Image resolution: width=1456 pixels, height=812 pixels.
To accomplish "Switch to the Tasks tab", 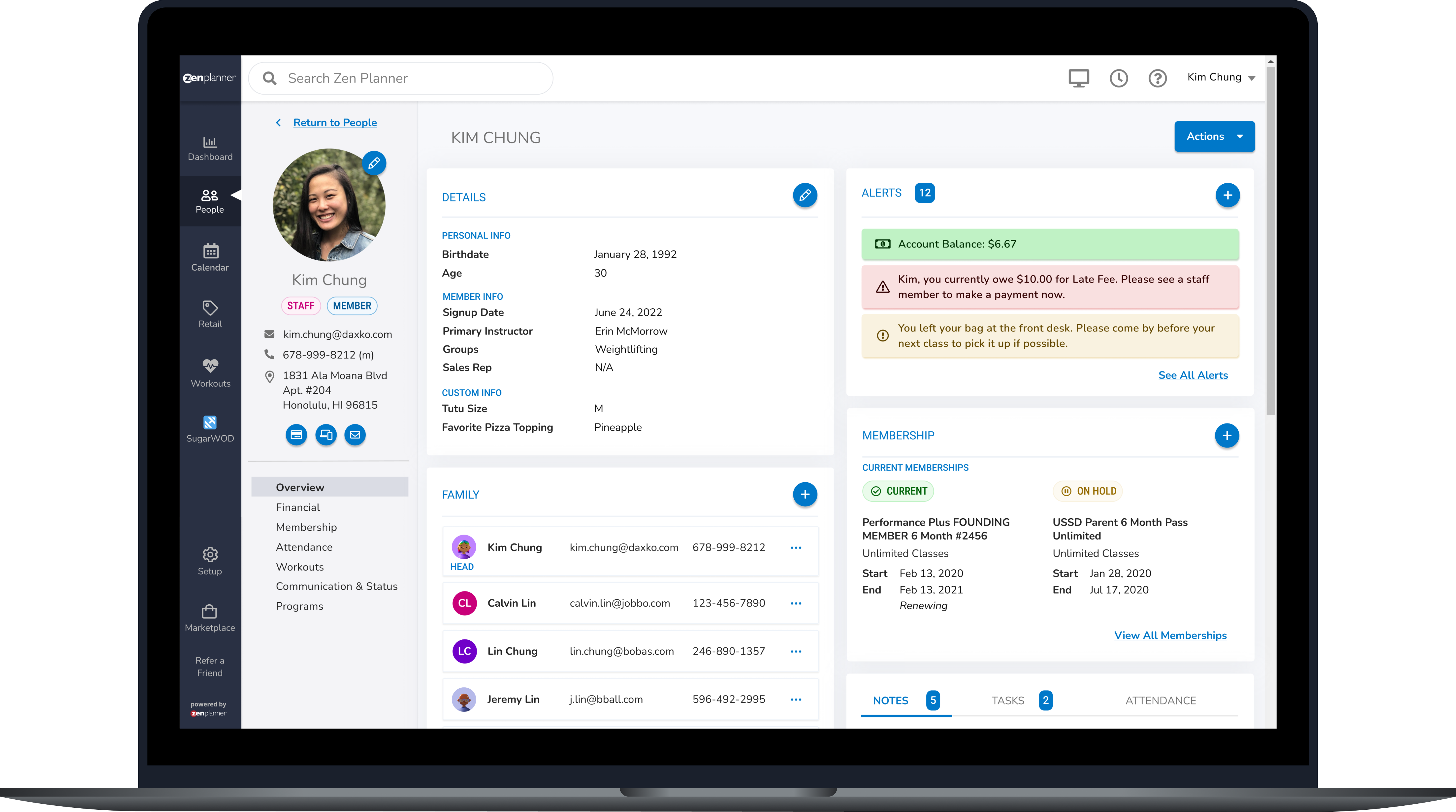I will 1007,700.
